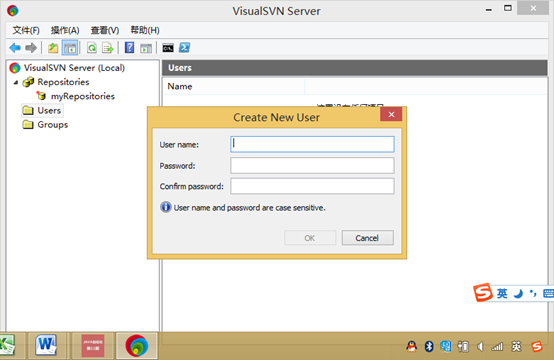Launch the black command prompt icon
554x360 pixels.
(x=168, y=48)
